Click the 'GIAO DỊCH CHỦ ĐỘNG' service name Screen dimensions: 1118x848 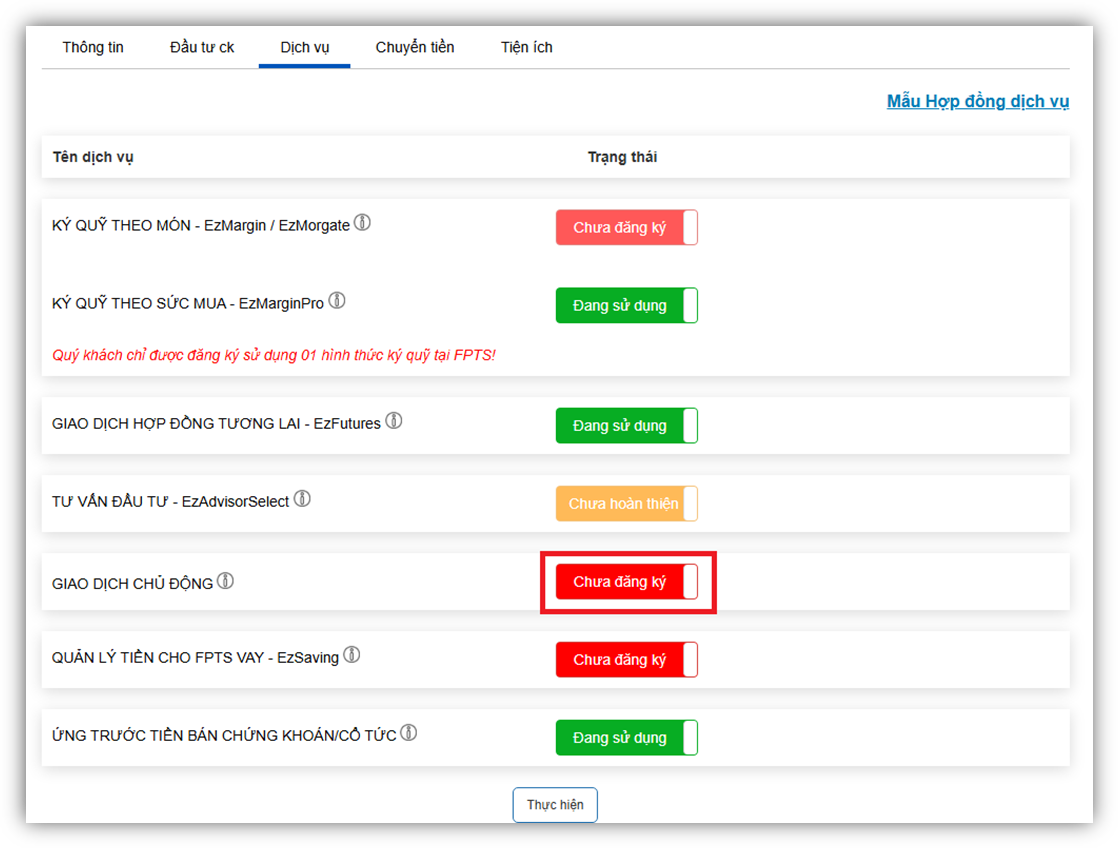point(133,583)
